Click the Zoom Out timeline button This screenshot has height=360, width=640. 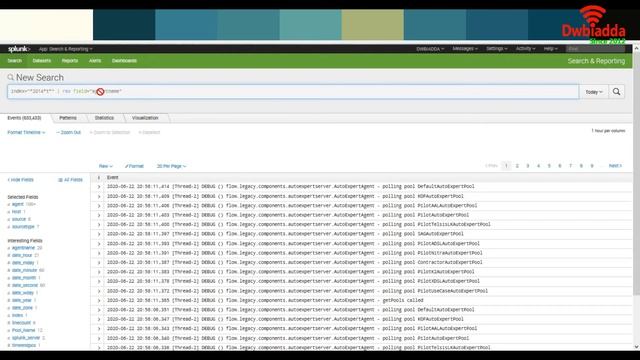[x=69, y=133]
